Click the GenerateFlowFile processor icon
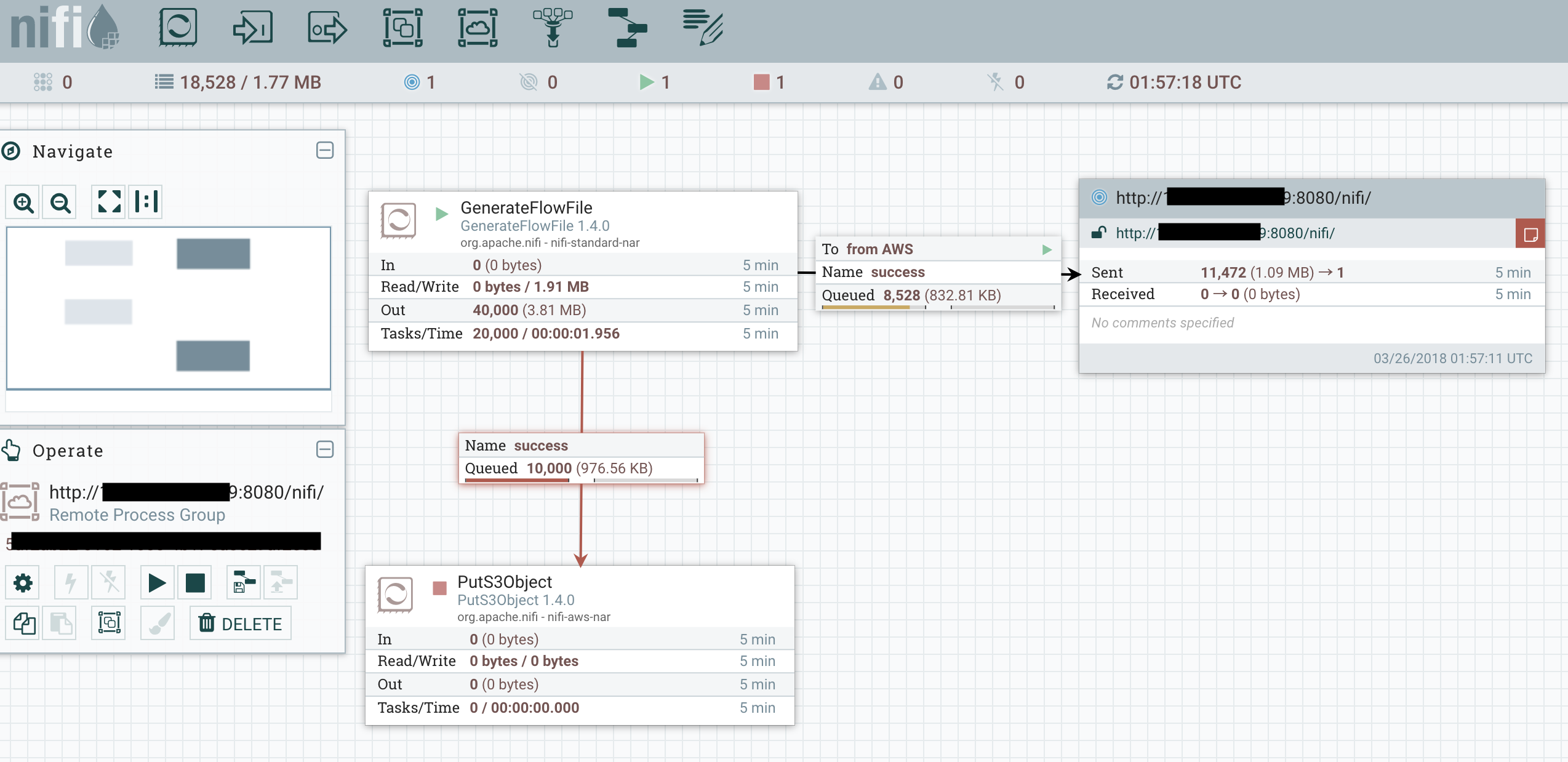Image resolution: width=1568 pixels, height=762 pixels. (398, 220)
